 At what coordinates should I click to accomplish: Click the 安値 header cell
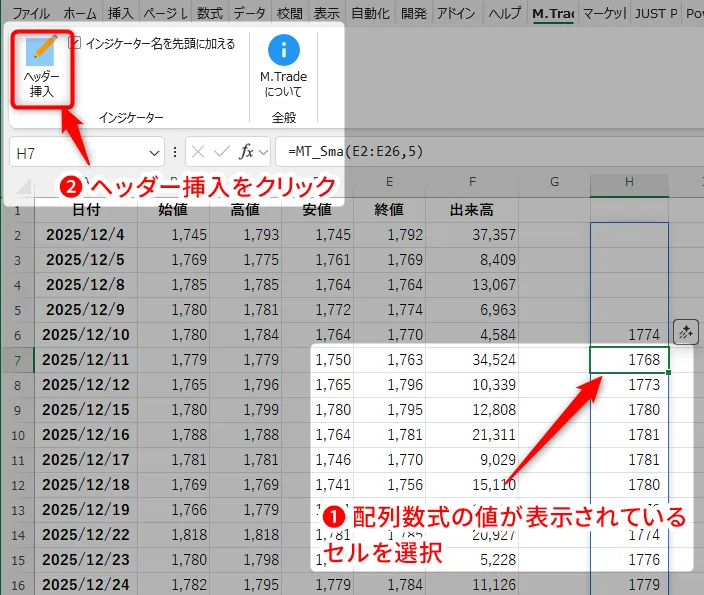[317, 210]
